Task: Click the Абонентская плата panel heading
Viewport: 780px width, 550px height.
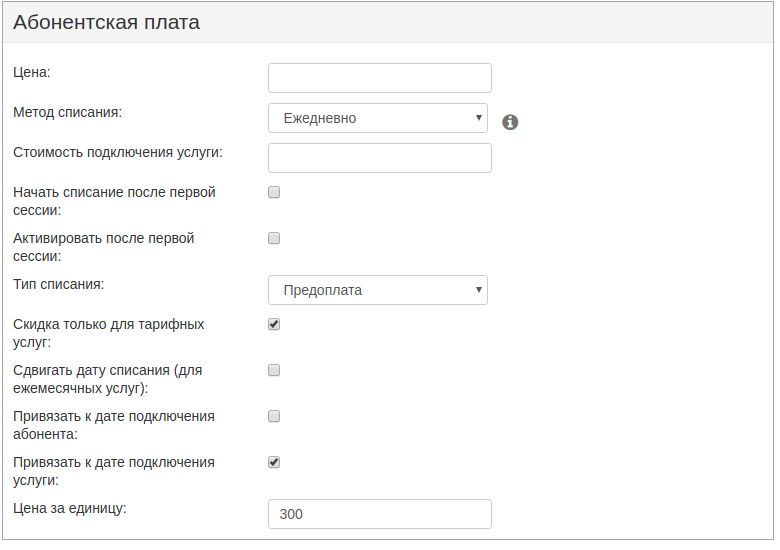Action: tap(106, 22)
